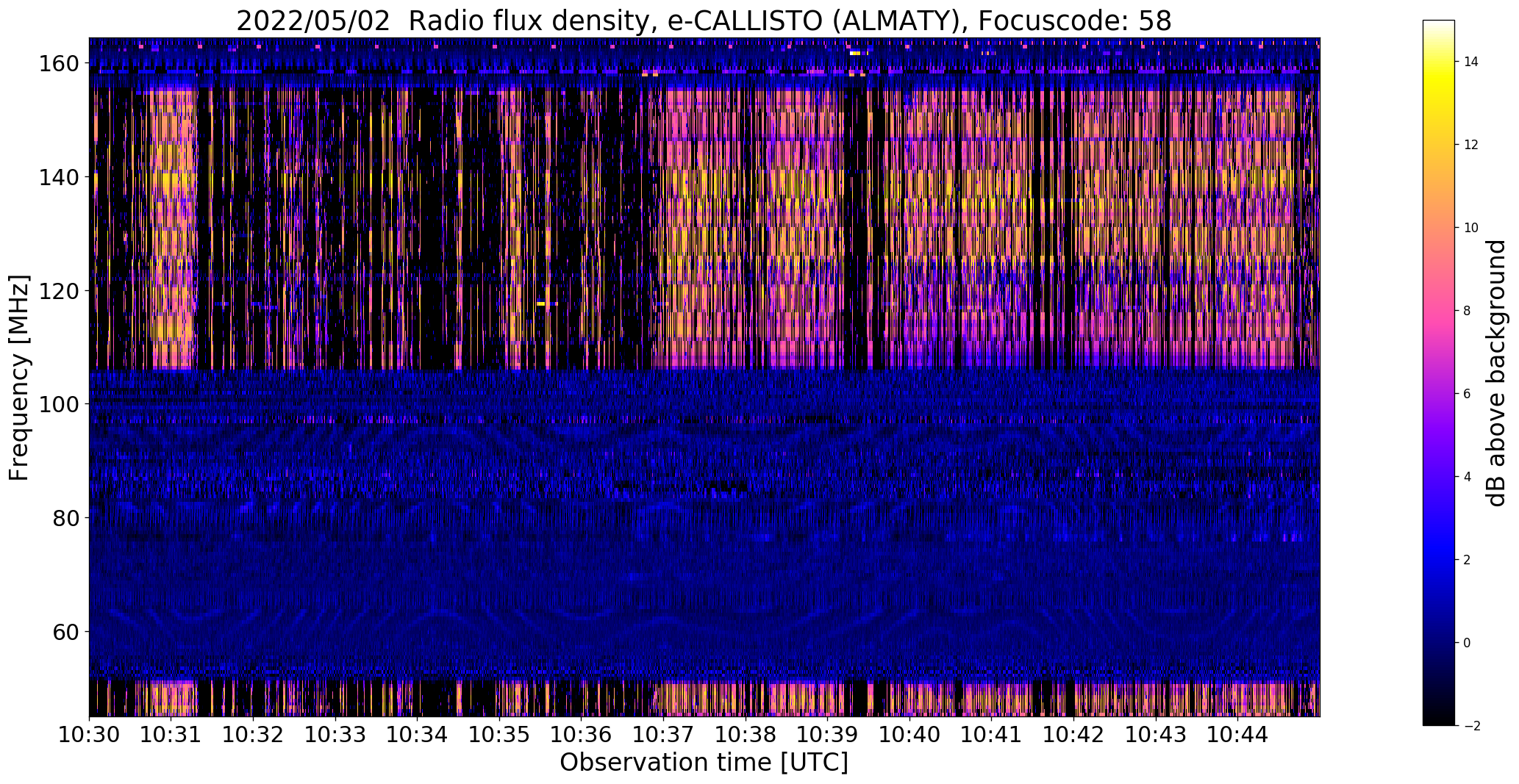Click the 10:38 time tick label

[746, 734]
